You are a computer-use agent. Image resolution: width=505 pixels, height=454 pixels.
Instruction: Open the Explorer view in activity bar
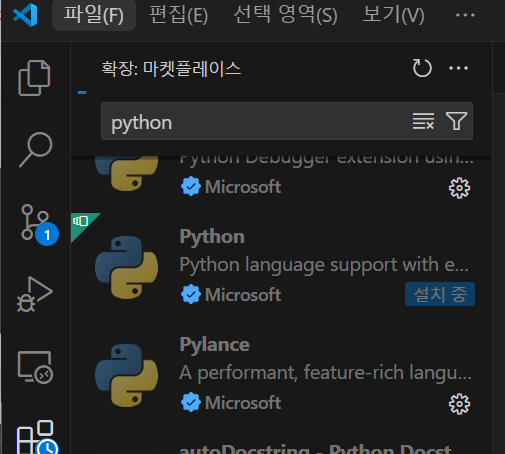[x=34, y=78]
